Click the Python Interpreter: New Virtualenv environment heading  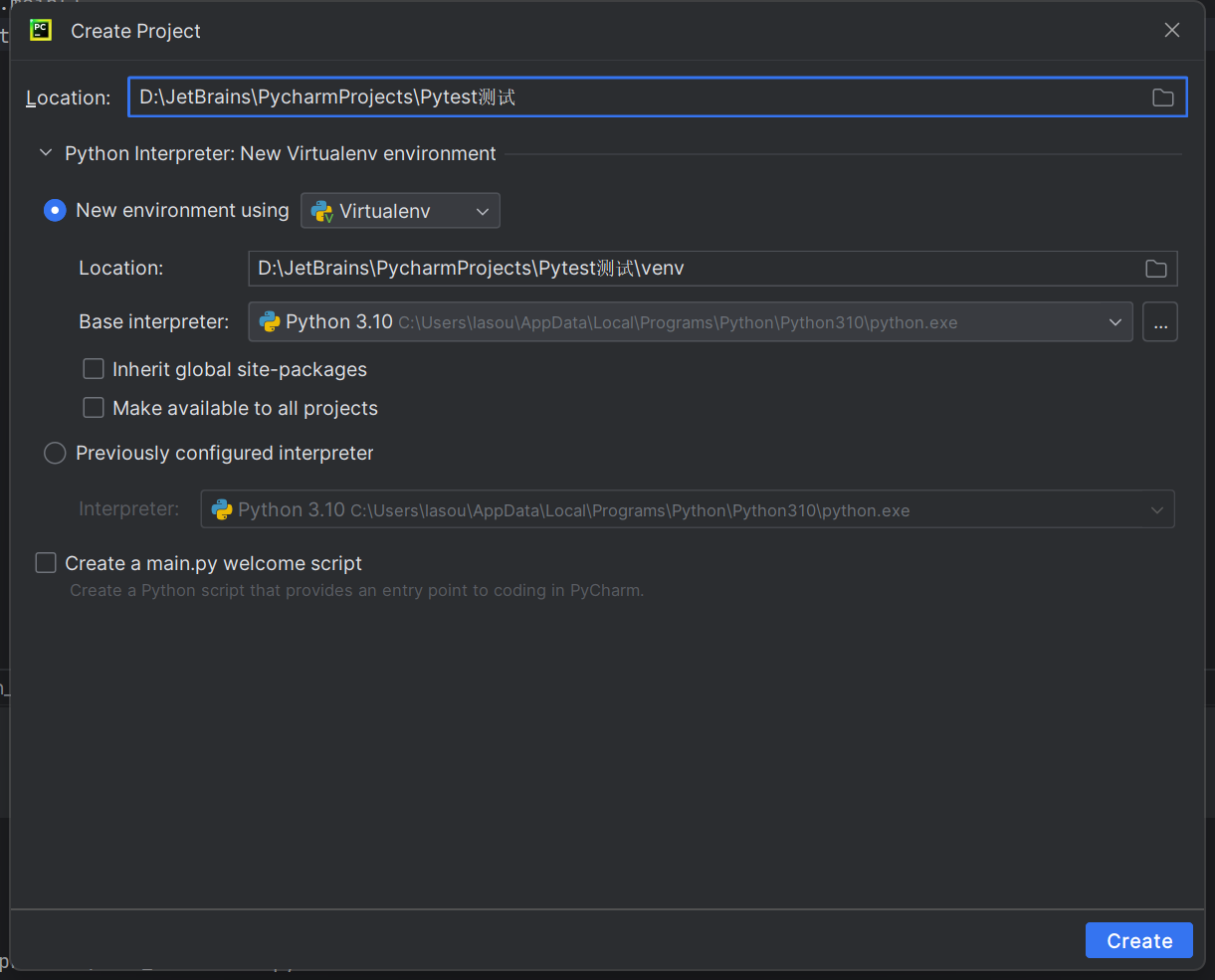[281, 154]
